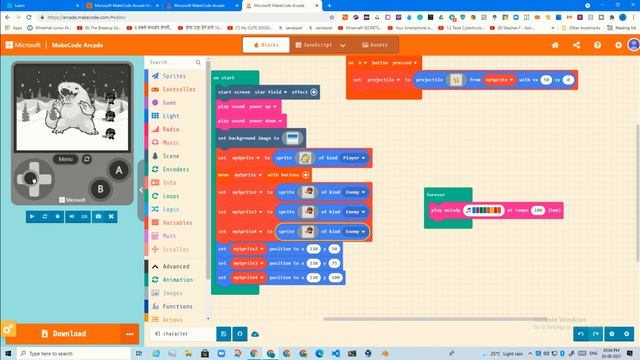Switch to the JavaScript editor tab
Viewport: 640px width, 360px height.
tap(314, 45)
